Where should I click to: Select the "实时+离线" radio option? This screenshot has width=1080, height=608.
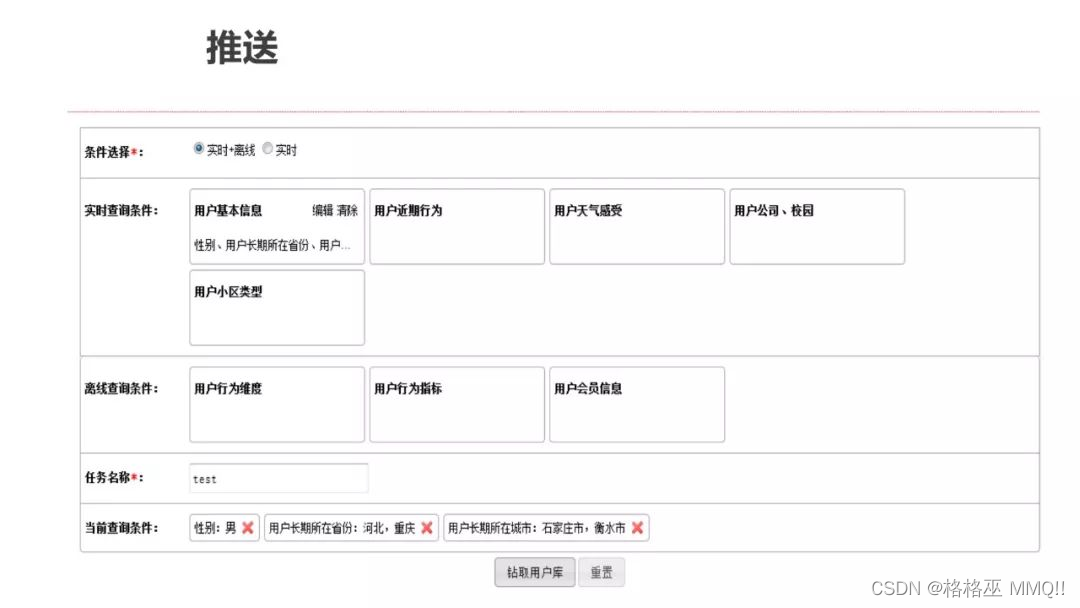pos(199,148)
